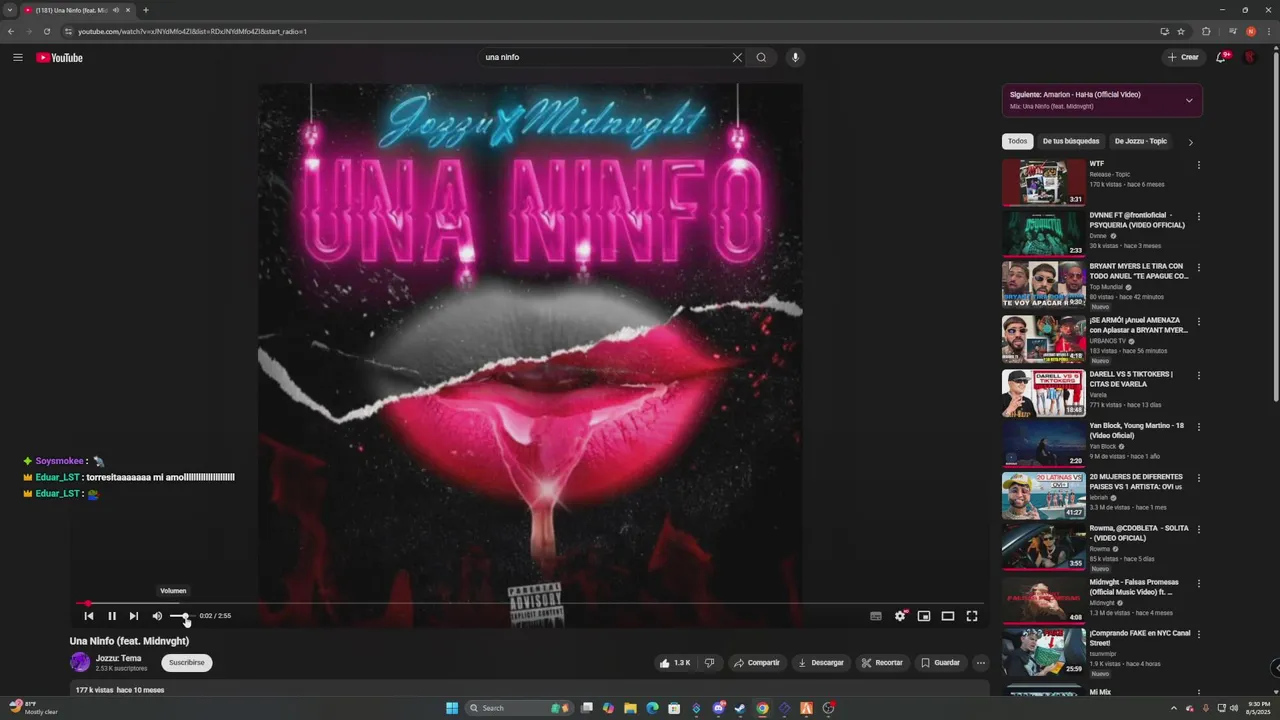Go back with the browser arrow
Screen dimensions: 1280x720
(x=11, y=31)
